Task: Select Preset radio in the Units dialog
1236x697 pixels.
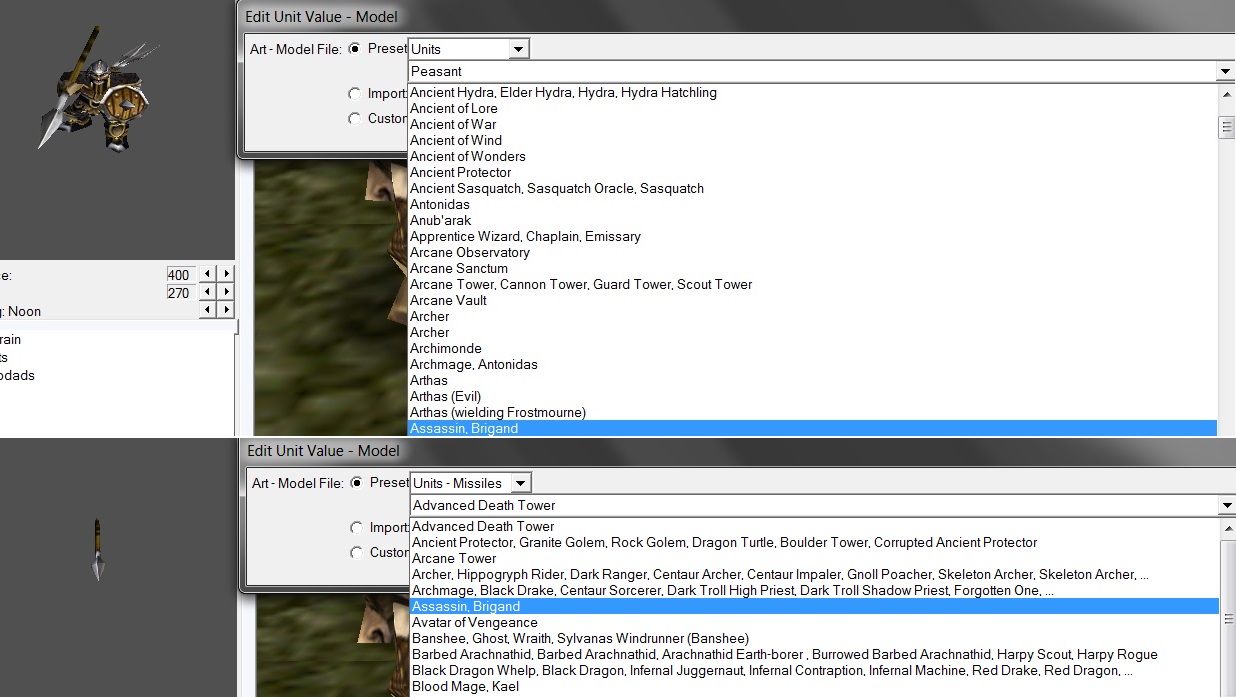Action: 354,48
